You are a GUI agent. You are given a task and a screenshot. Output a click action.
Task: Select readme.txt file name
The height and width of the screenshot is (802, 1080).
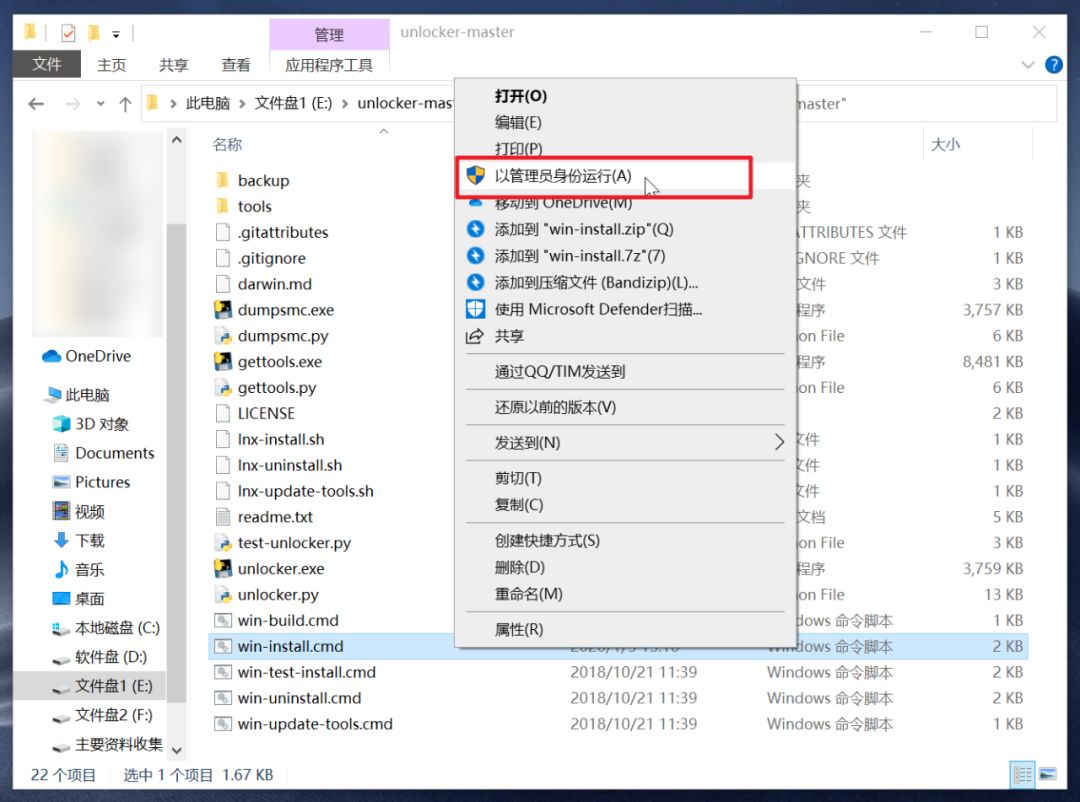[275, 517]
